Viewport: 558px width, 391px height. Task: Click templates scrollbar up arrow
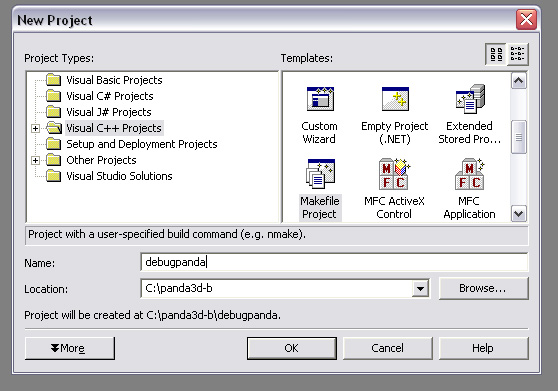click(x=519, y=81)
